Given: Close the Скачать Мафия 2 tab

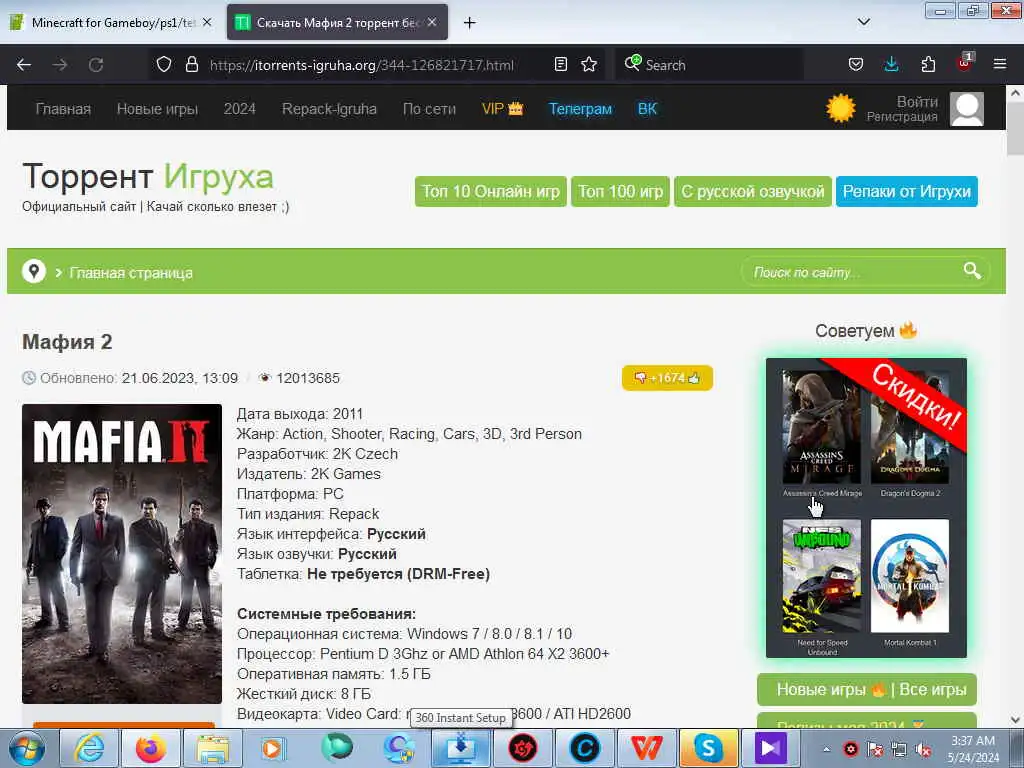Looking at the screenshot, I should 432,22.
